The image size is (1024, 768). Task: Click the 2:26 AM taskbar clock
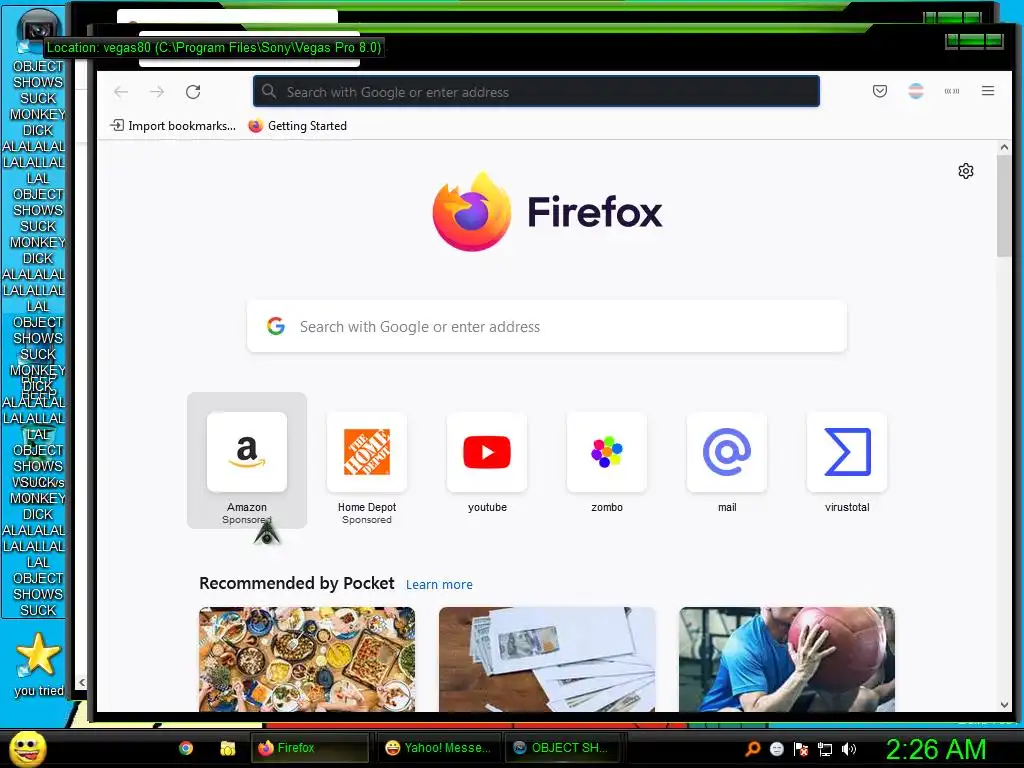tap(935, 749)
